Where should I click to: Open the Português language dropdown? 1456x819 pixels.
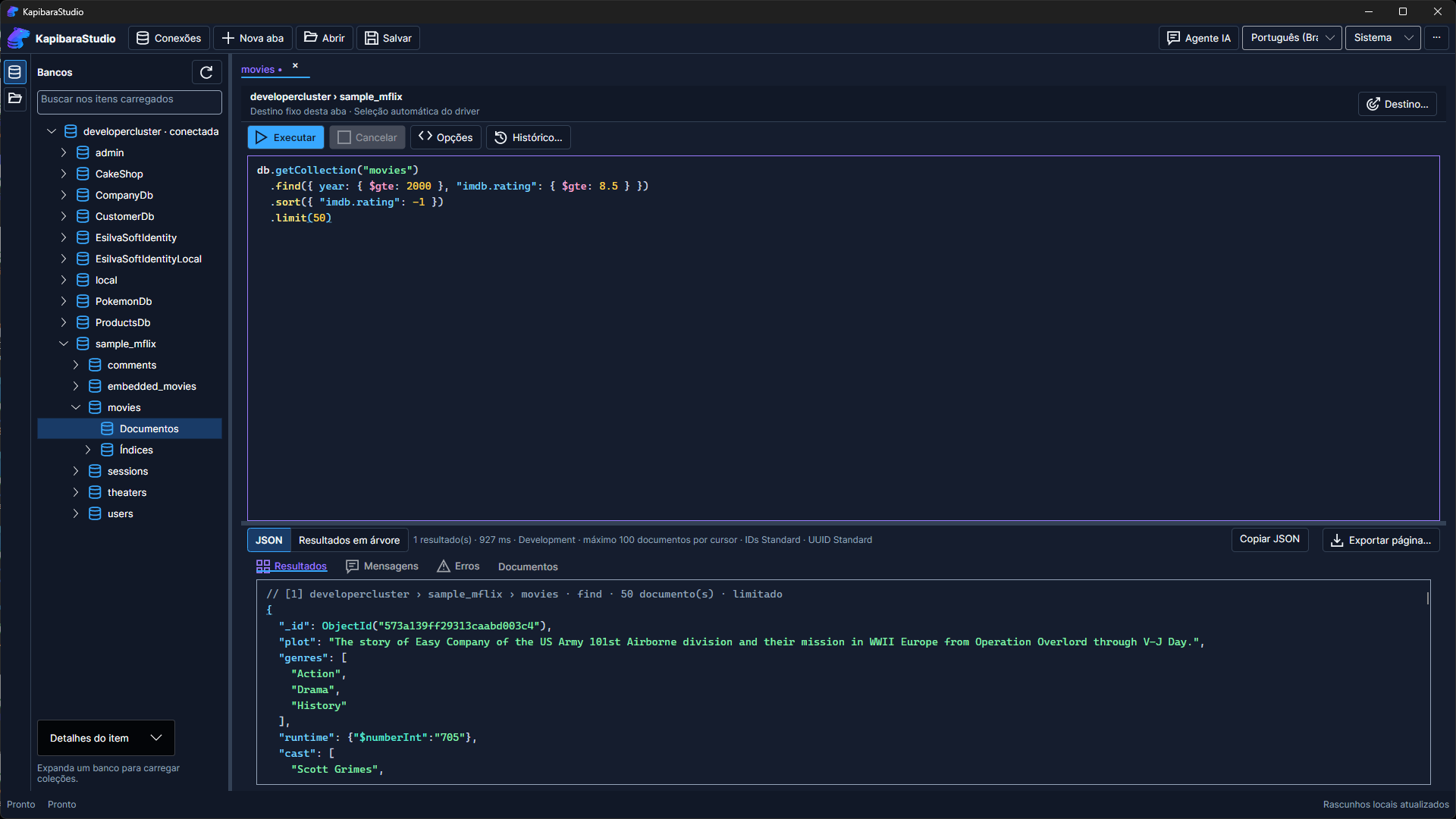[1291, 38]
